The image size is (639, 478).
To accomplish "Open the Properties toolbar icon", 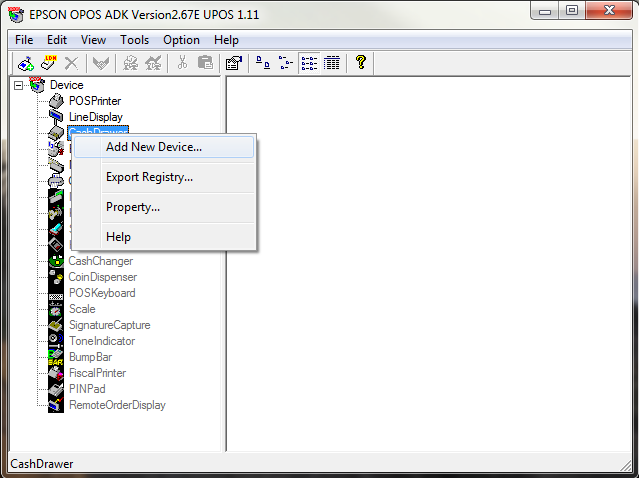I will coord(233,62).
